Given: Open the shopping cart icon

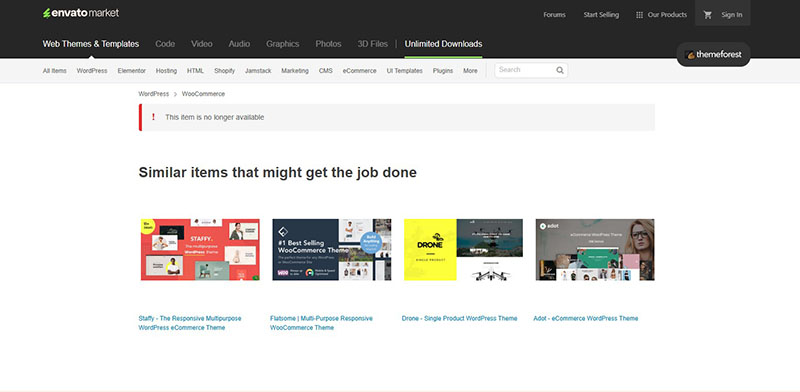Looking at the screenshot, I should (x=708, y=15).
